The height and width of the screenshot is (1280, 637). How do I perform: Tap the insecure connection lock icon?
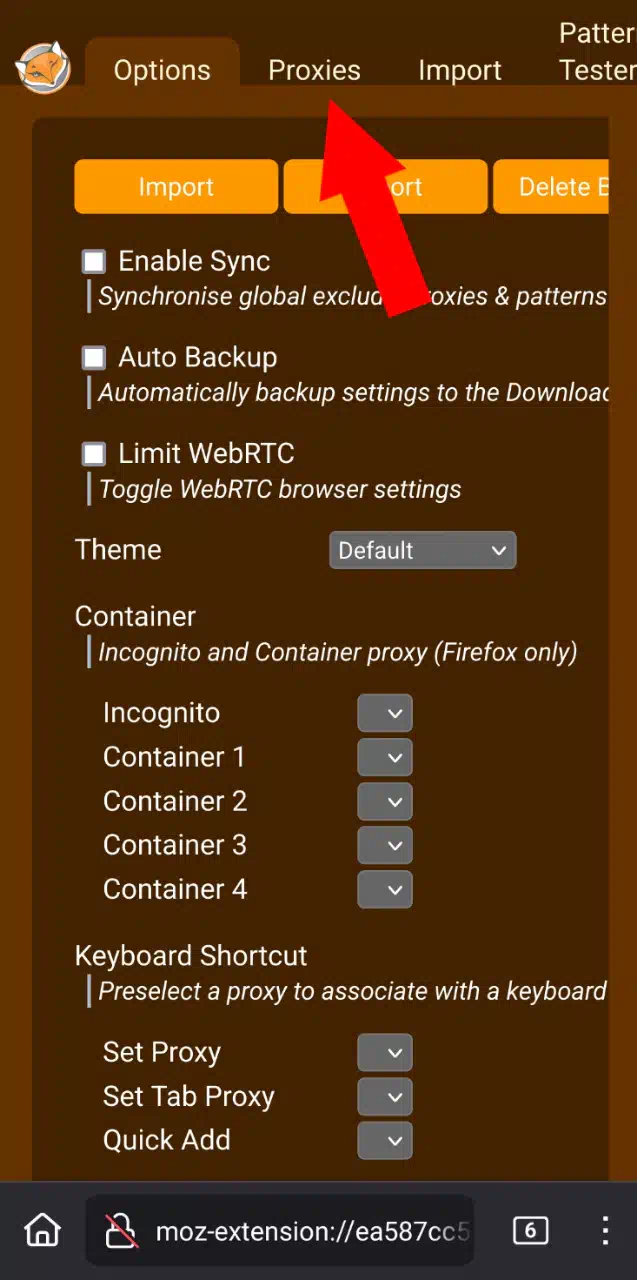pyautogui.click(x=123, y=1231)
